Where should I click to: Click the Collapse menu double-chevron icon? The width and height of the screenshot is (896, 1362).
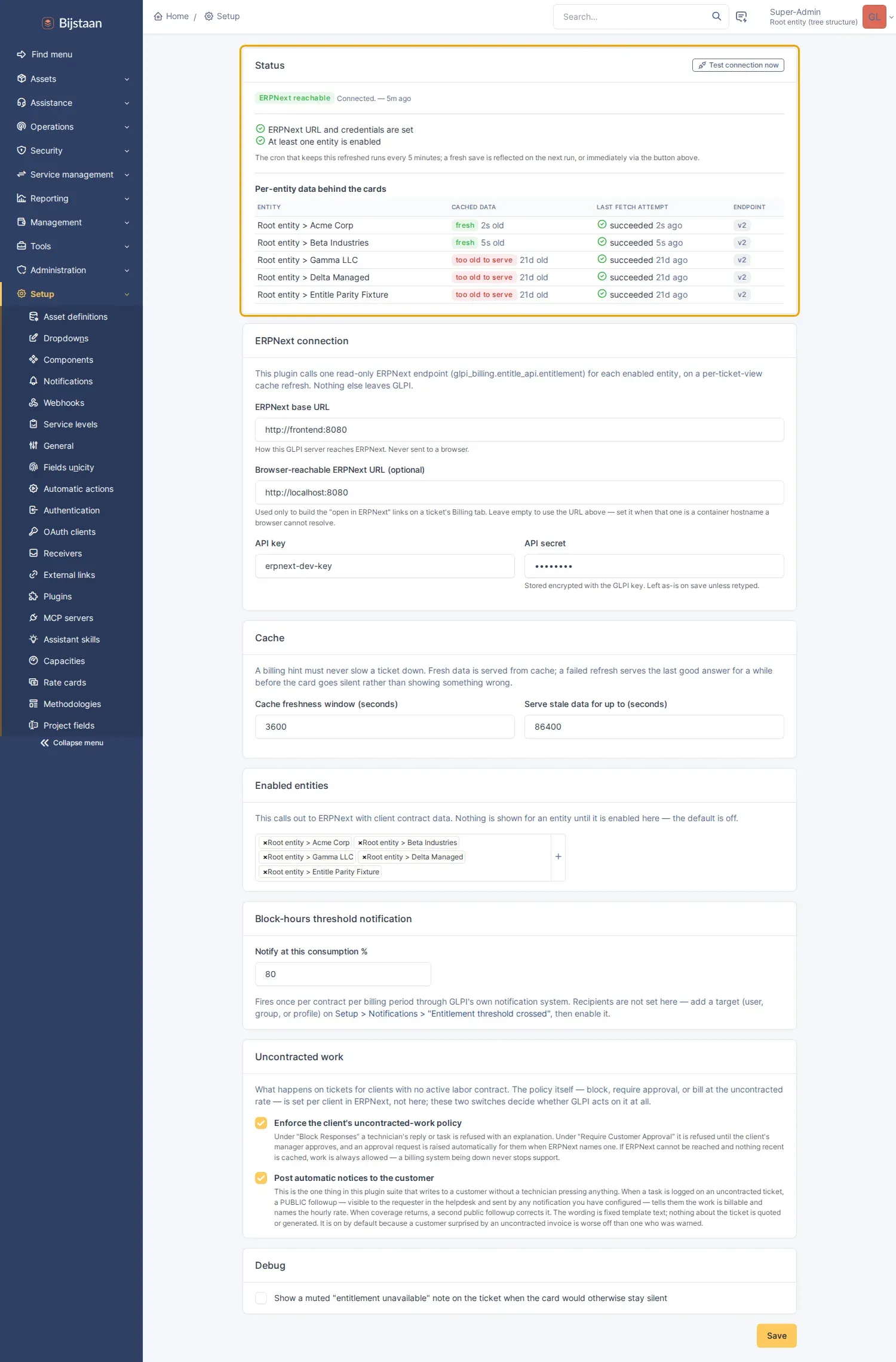point(45,743)
